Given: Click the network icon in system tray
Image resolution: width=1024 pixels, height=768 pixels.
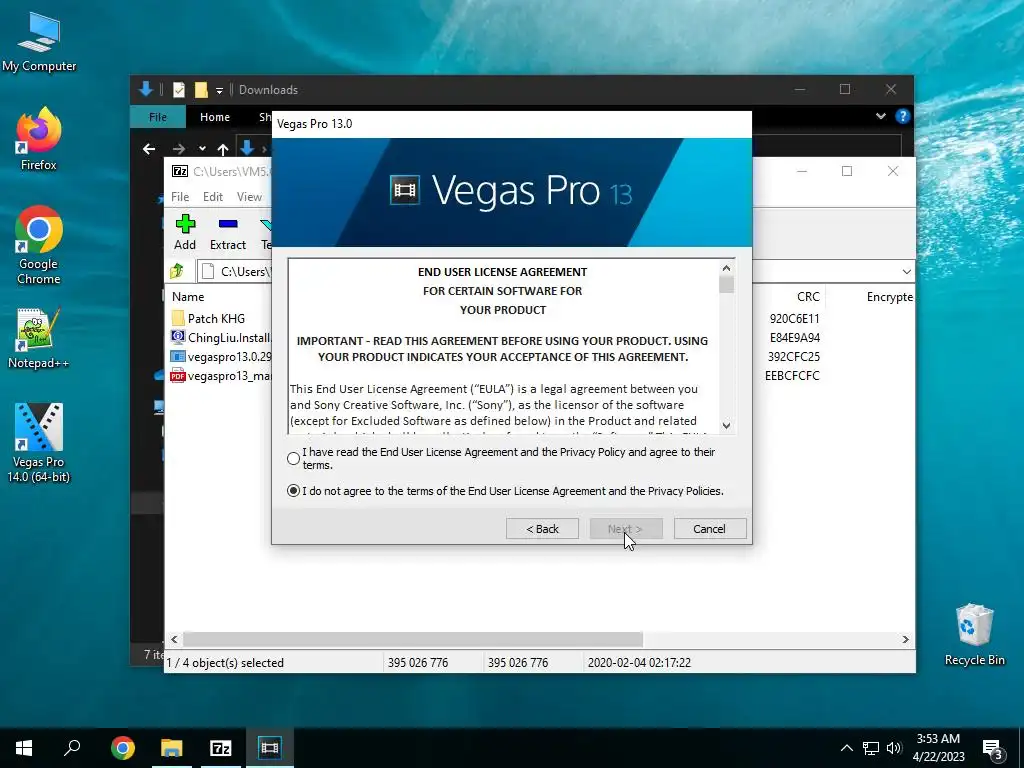Looking at the screenshot, I should point(871,748).
